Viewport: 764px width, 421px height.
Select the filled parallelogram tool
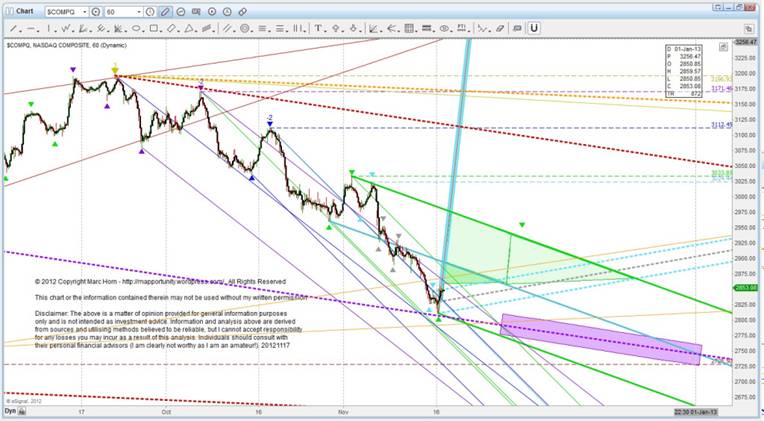(206, 28)
